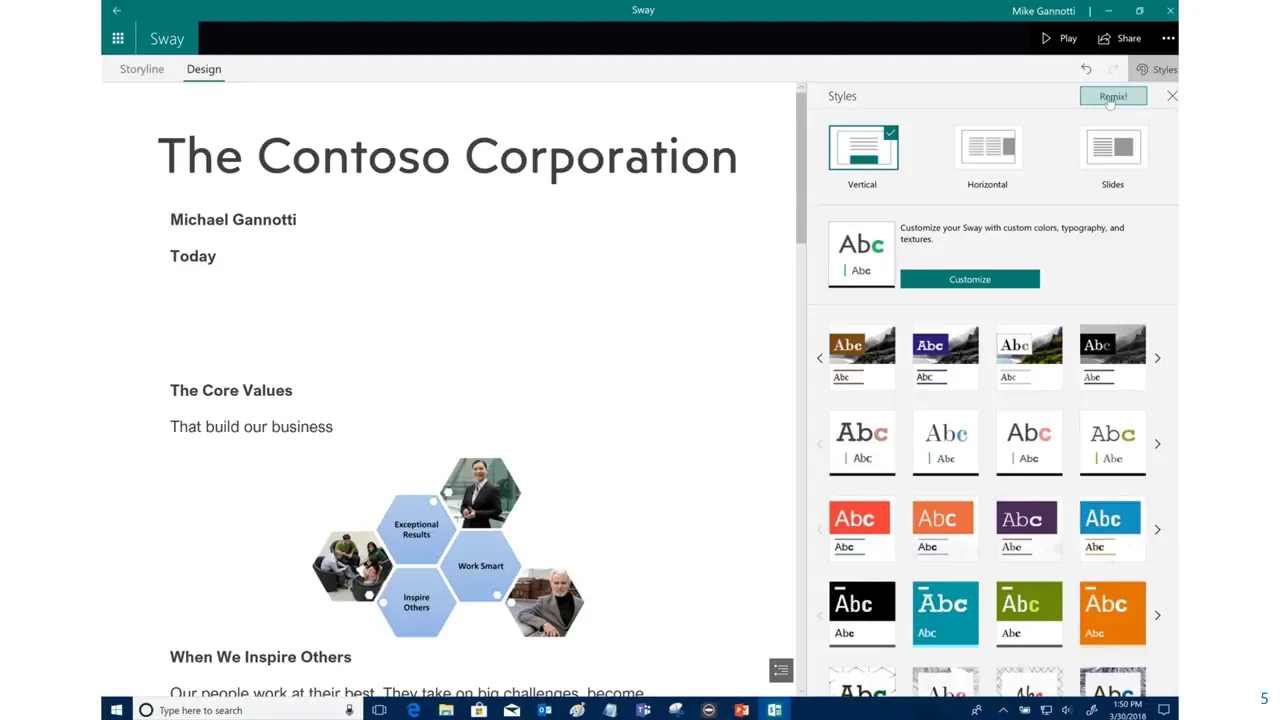Show more styles in the red Abc row
This screenshot has width=1280, height=720.
(x=1157, y=530)
